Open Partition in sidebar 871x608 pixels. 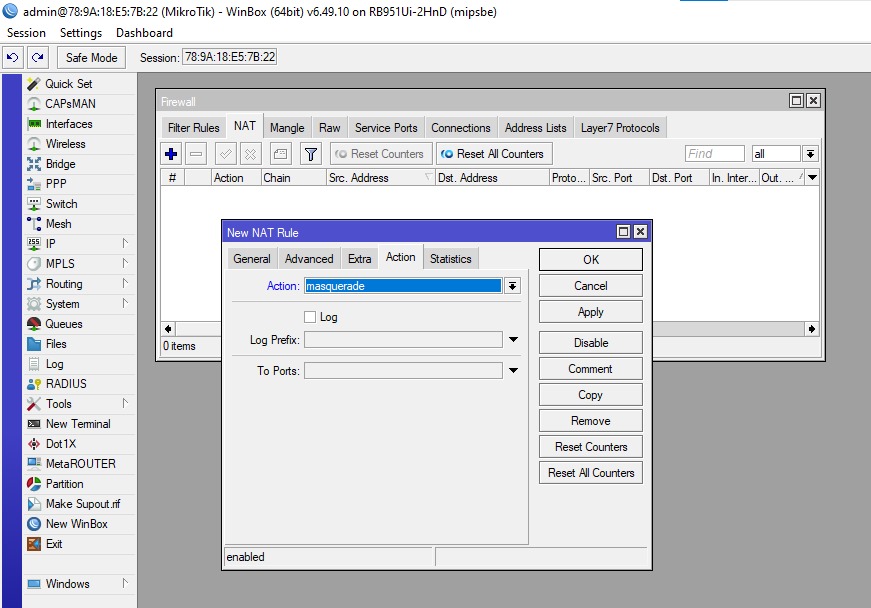[x=79, y=484]
